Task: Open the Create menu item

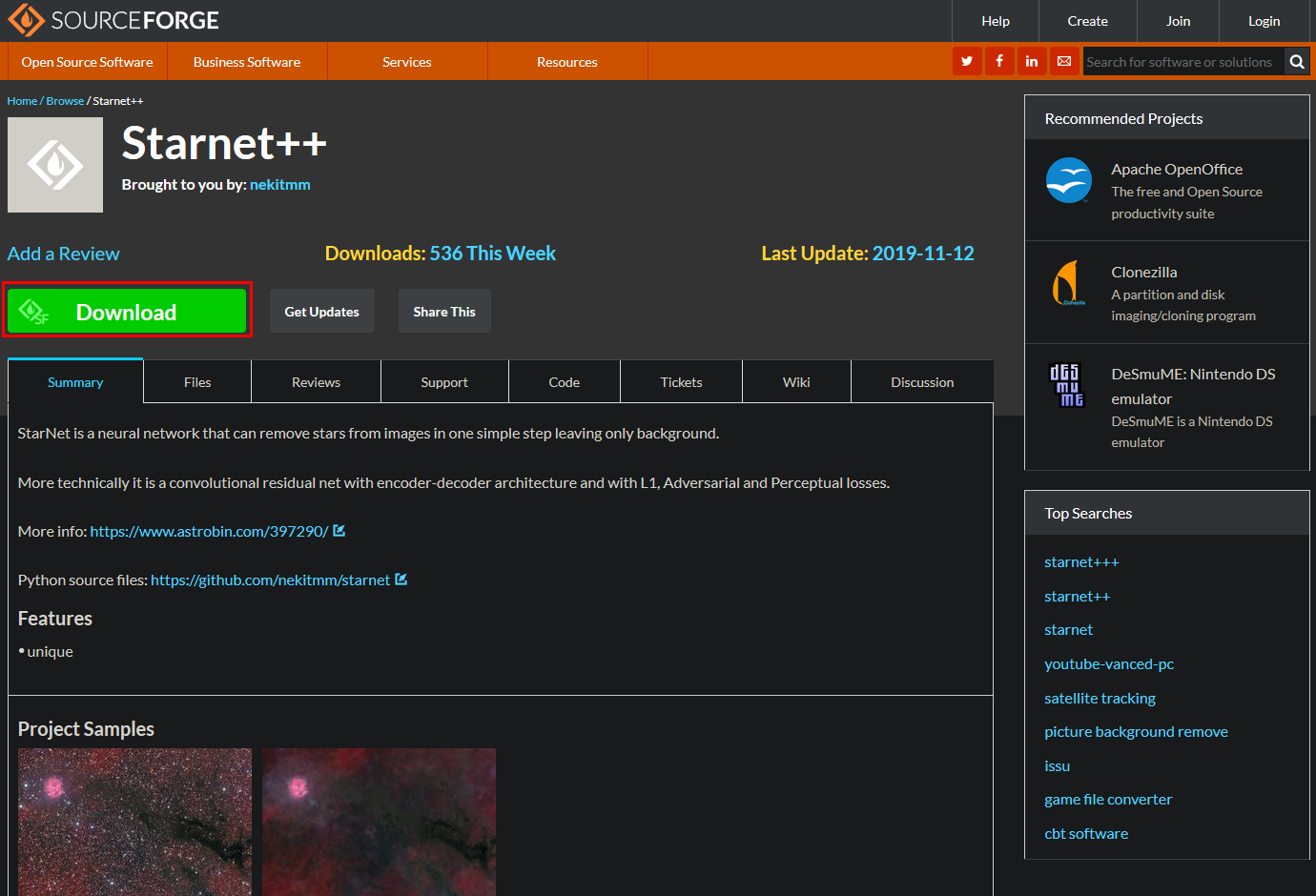Action: (x=1088, y=21)
